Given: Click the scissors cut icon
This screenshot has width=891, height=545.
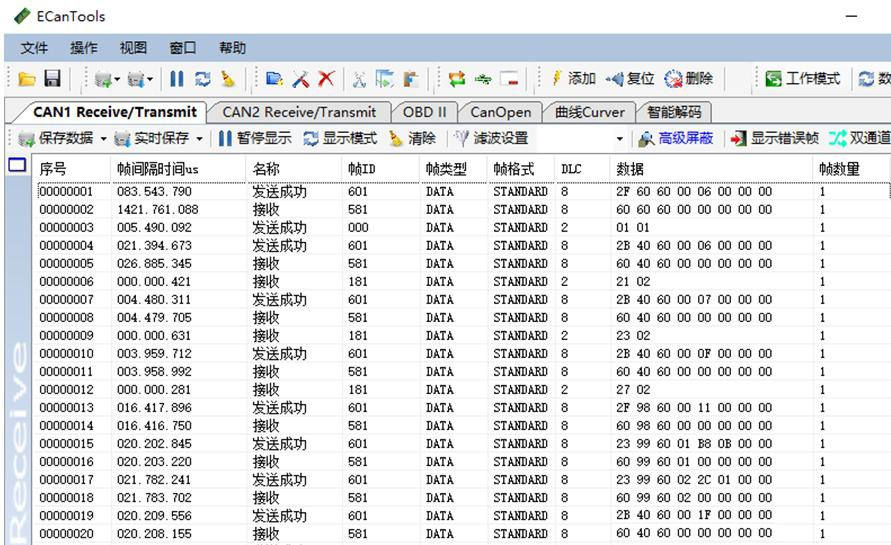Looking at the screenshot, I should pos(357,79).
